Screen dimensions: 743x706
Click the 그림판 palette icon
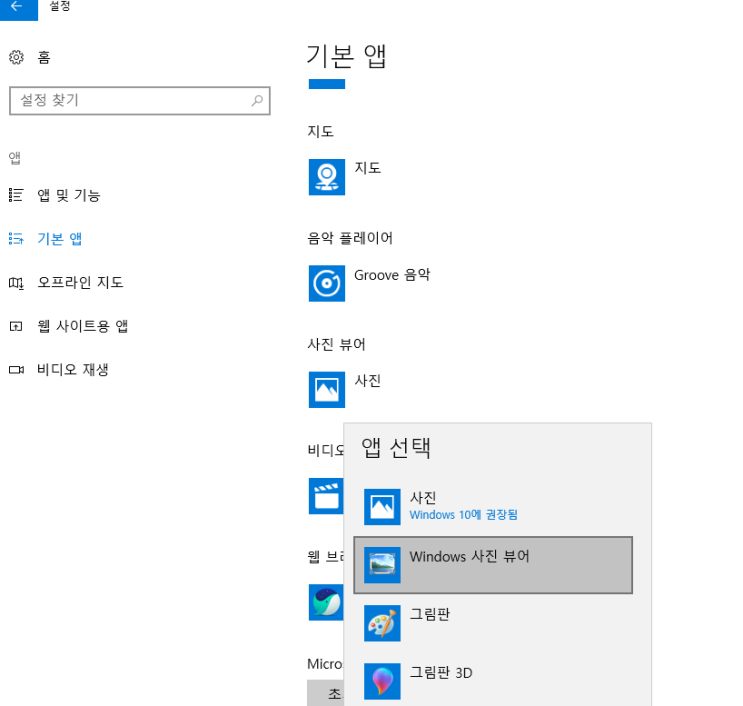[x=382, y=623]
